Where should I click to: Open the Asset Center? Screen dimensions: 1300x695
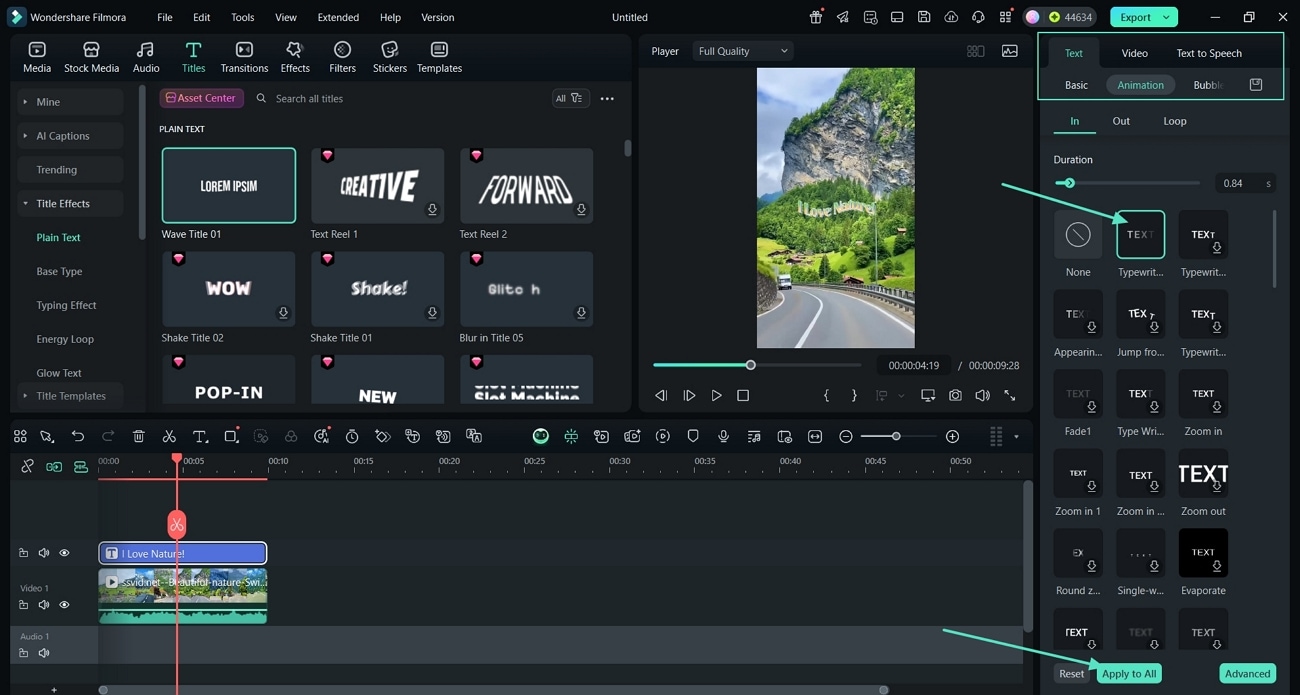tap(201, 97)
